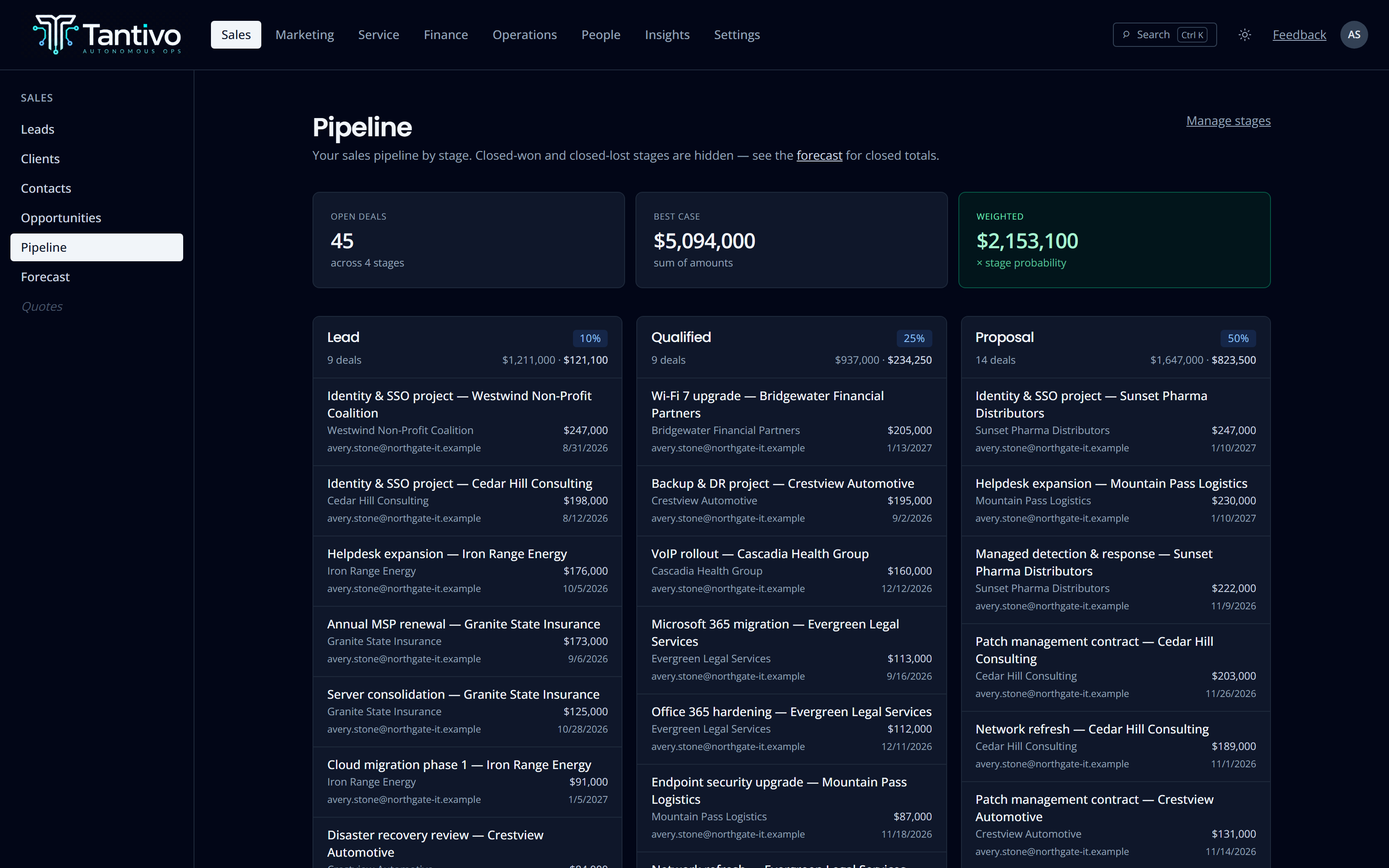Click the Lead stage 10% badge
Image resolution: width=1389 pixels, height=868 pixels.
click(590, 339)
